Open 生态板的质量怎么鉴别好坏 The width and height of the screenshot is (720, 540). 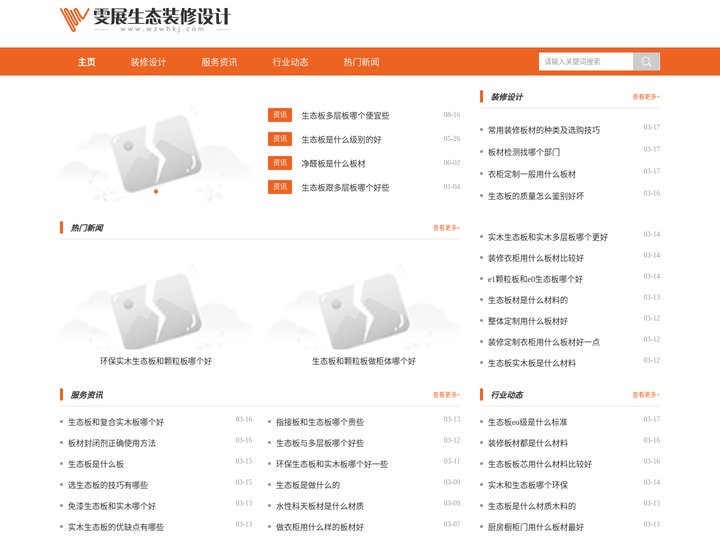[536, 197]
